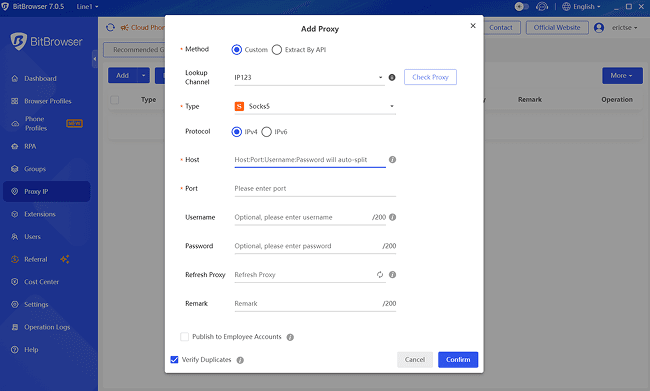Screen dimensions: 650x391
Task: Click the Cloud Phone announcement link
Action: tap(142, 27)
